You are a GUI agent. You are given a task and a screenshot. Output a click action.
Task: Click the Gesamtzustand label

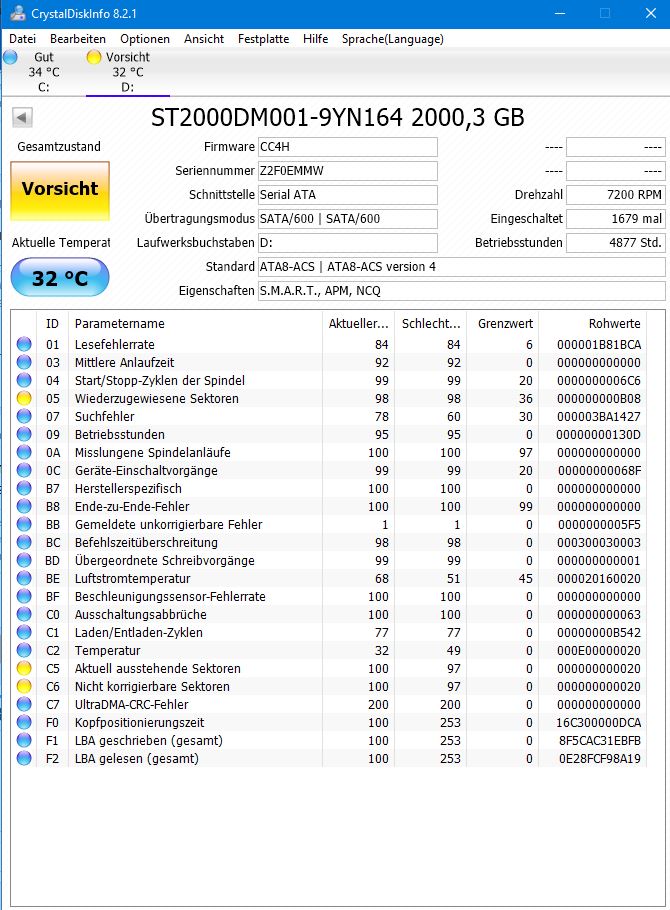[59, 146]
